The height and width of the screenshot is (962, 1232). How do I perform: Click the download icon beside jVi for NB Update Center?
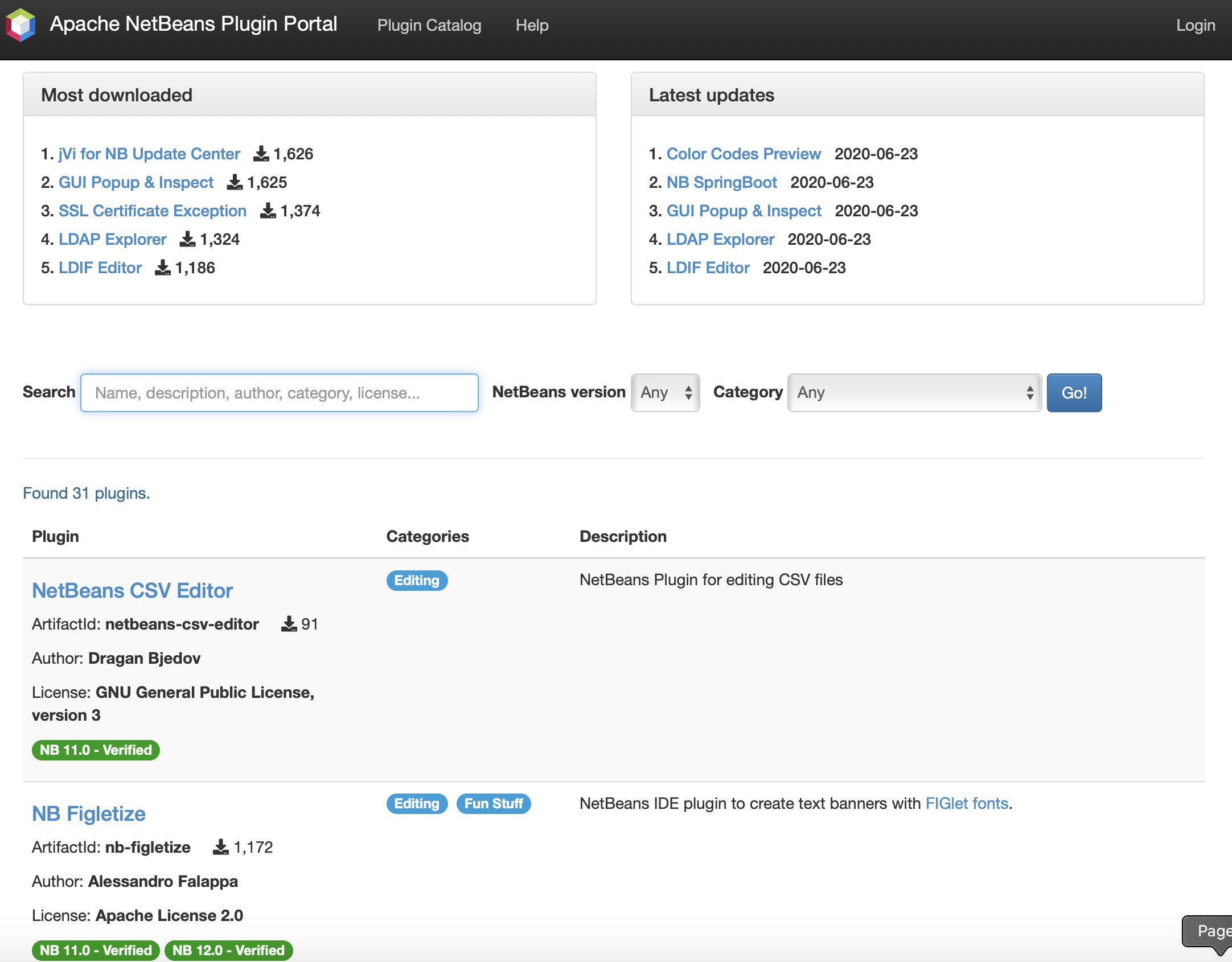(261, 153)
